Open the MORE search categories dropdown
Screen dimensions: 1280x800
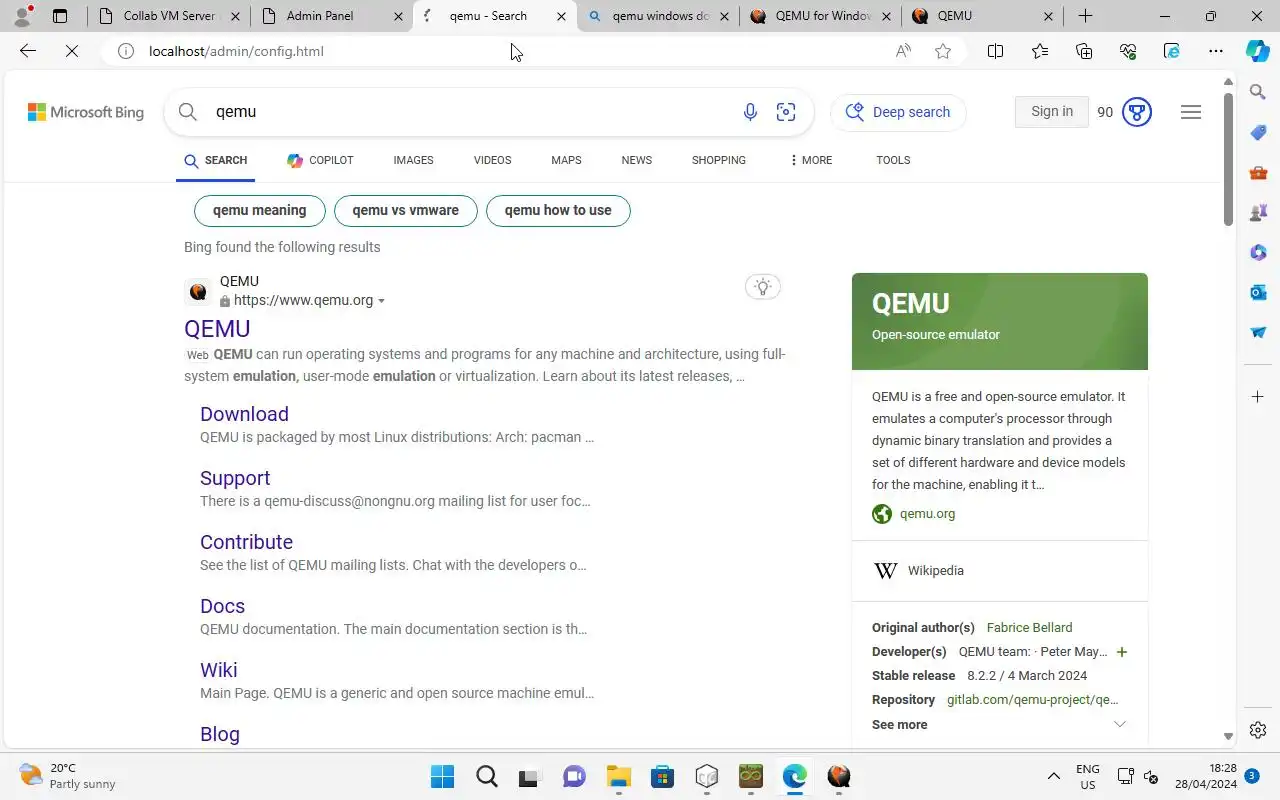tap(811, 160)
